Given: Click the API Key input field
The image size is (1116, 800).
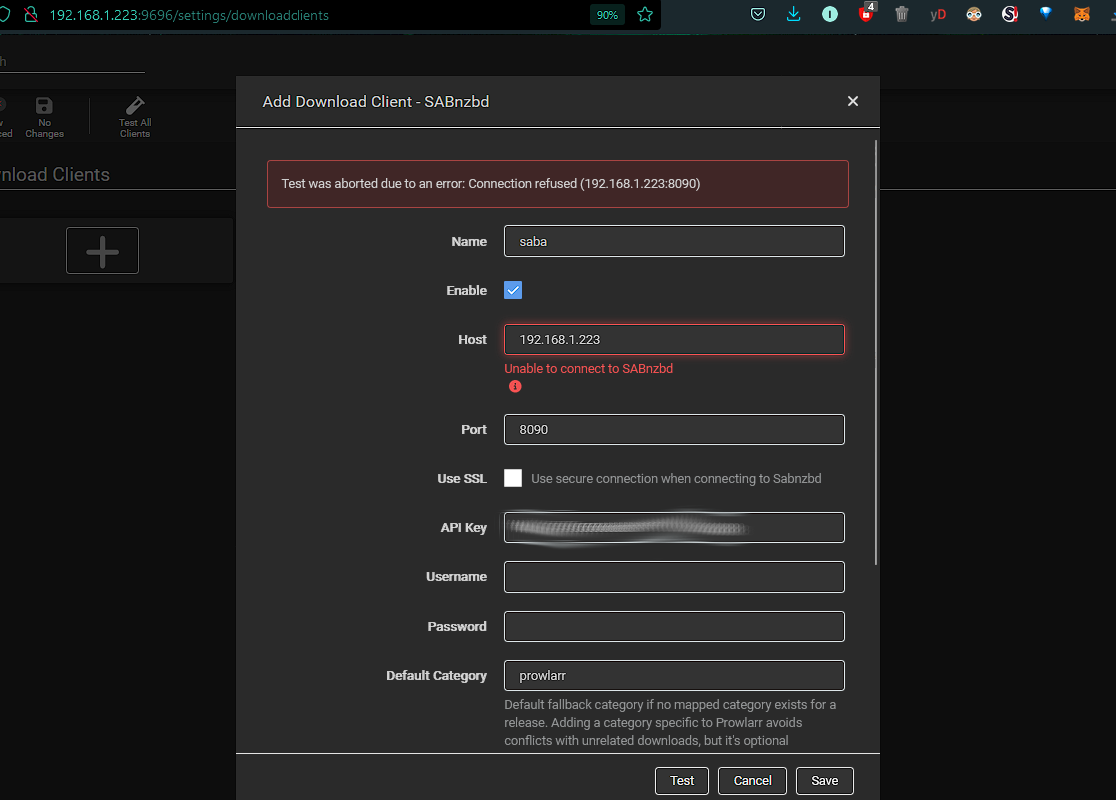Looking at the screenshot, I should (x=674, y=527).
